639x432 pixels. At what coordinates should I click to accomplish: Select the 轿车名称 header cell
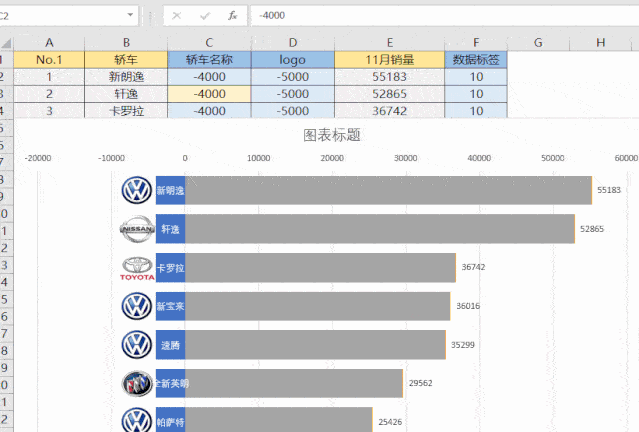[x=209, y=60]
